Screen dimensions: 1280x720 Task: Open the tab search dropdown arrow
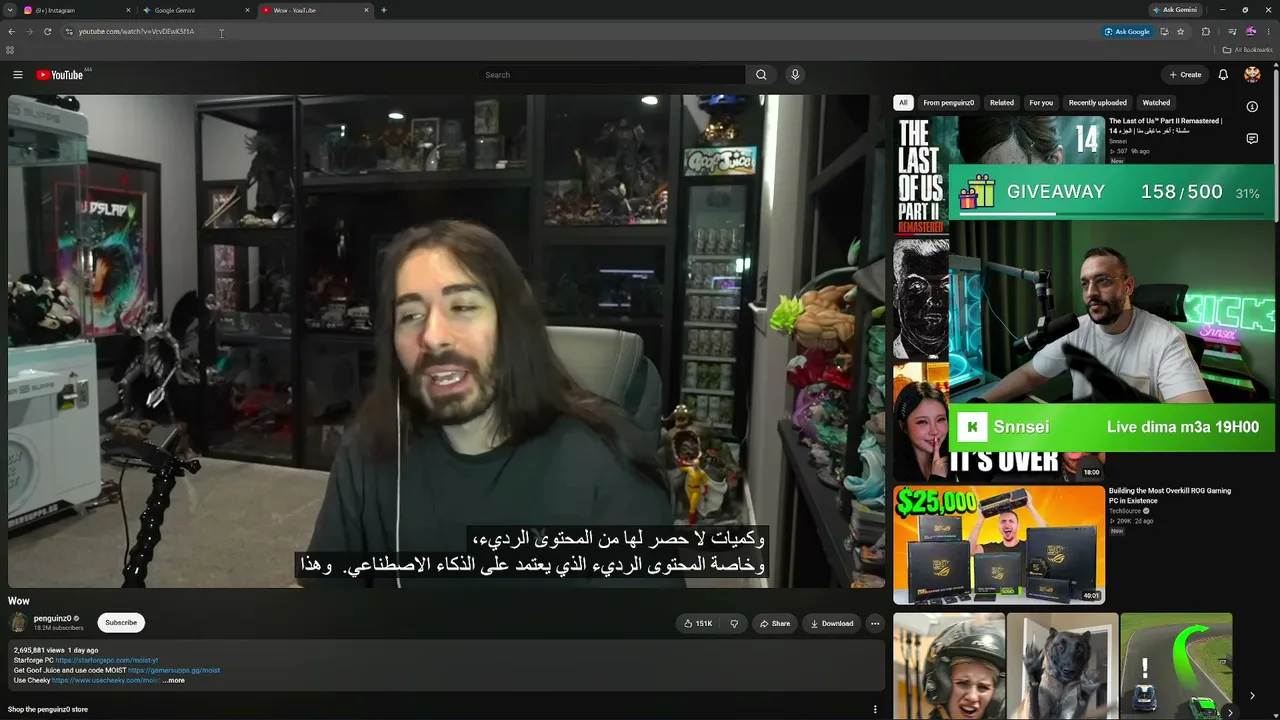(10, 10)
